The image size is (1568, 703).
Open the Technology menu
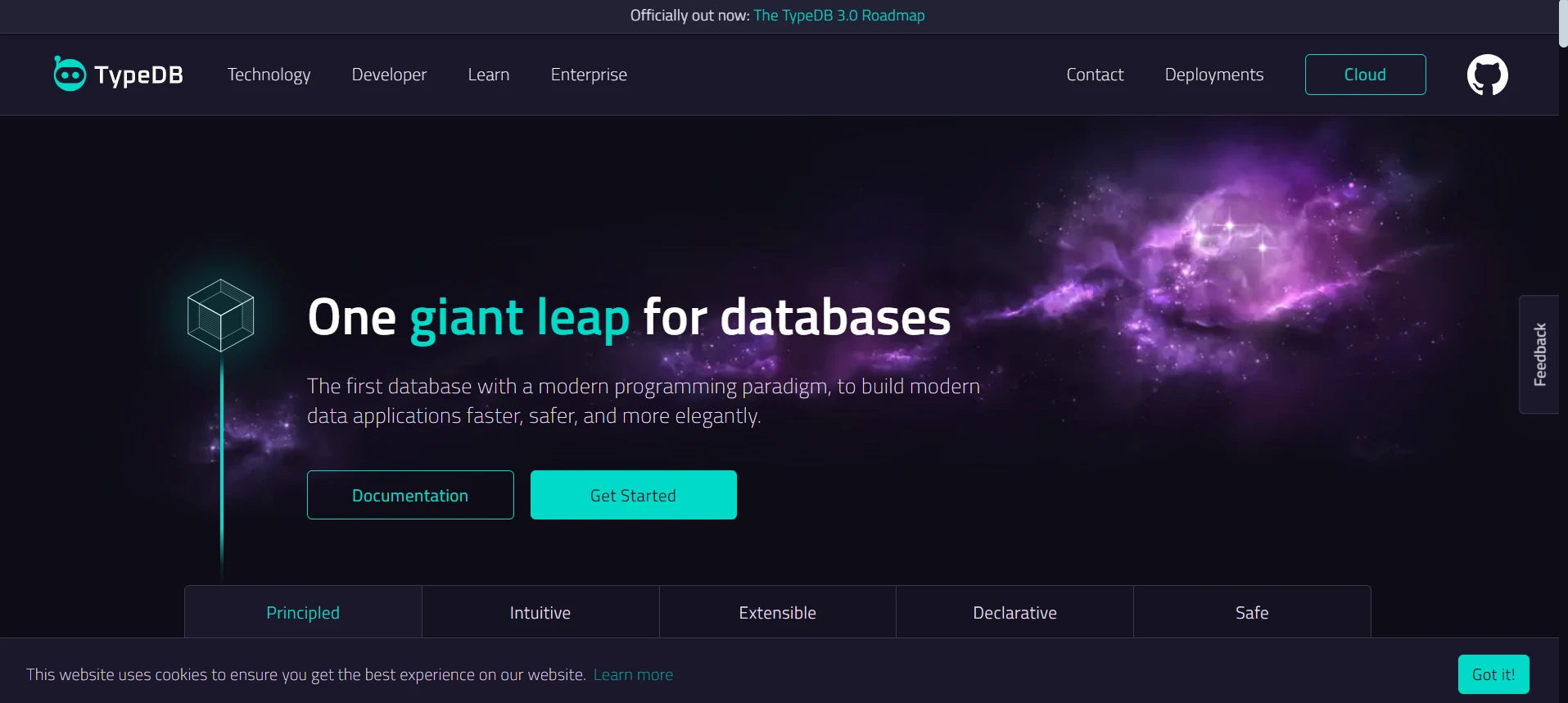click(269, 75)
